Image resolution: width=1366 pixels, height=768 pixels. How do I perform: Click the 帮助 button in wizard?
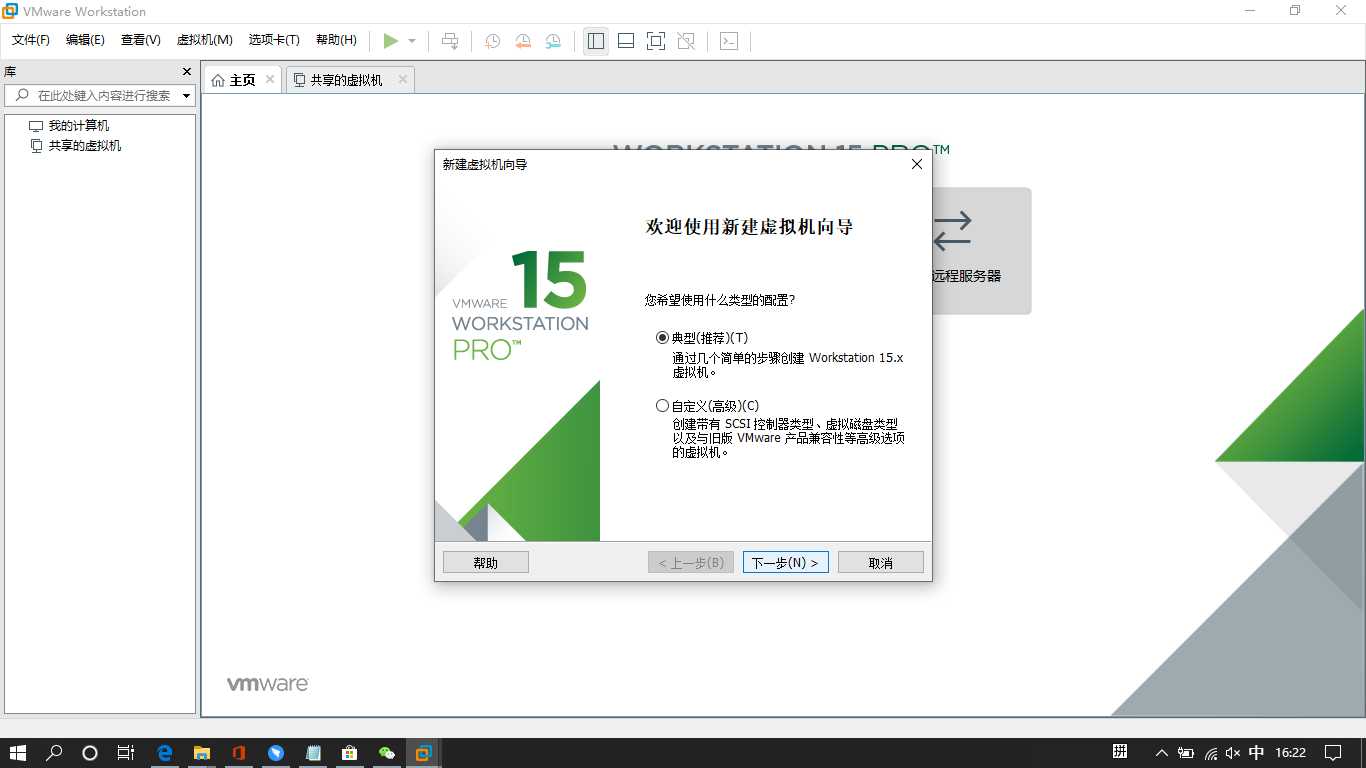click(485, 563)
